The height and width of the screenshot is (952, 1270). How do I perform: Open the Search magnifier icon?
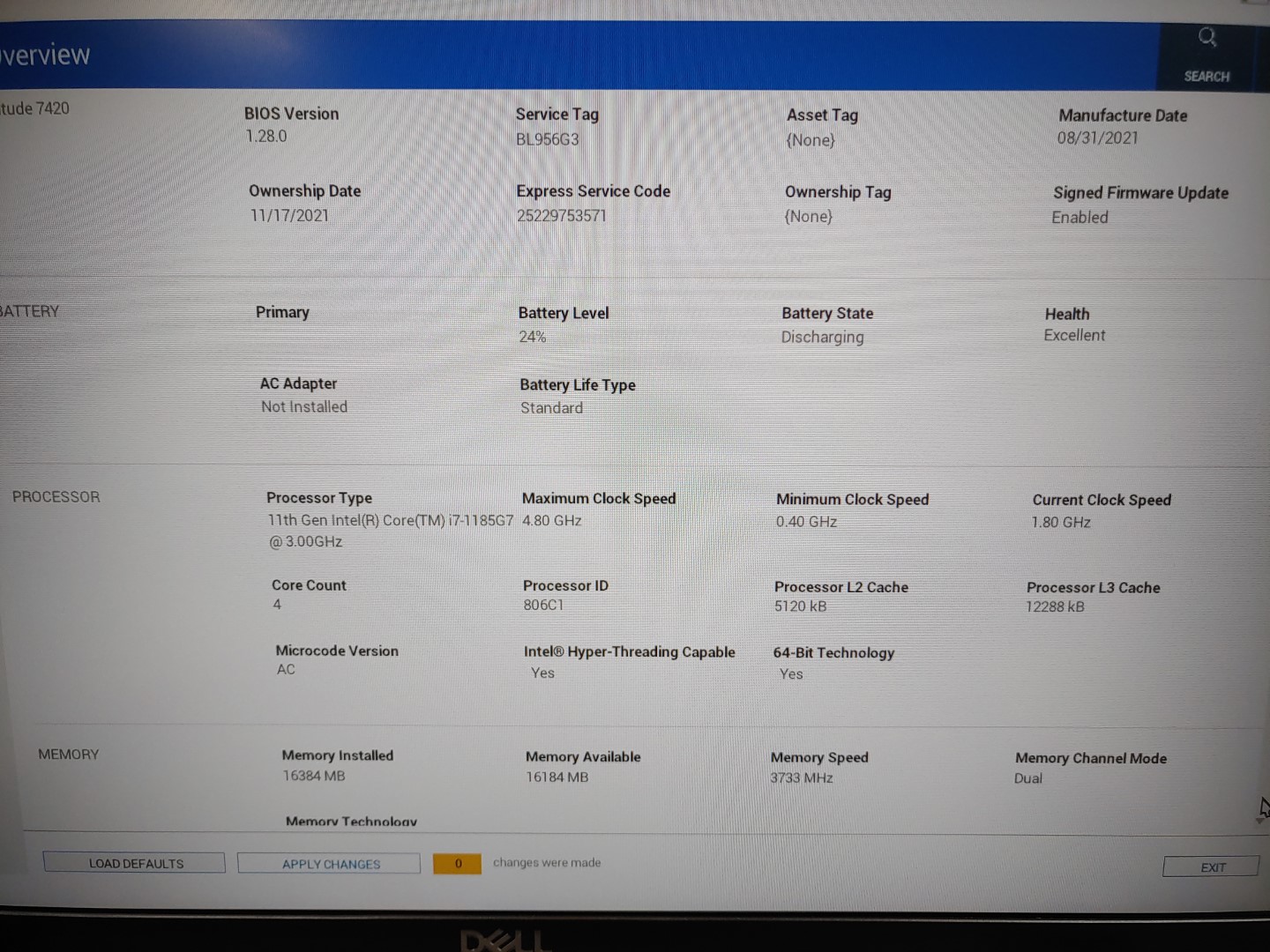click(1206, 37)
